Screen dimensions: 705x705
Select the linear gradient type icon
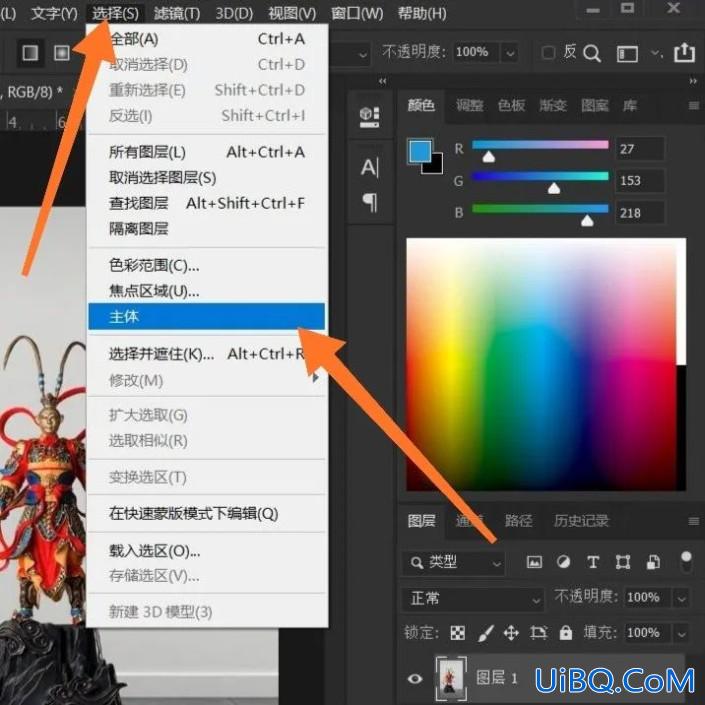[30, 53]
